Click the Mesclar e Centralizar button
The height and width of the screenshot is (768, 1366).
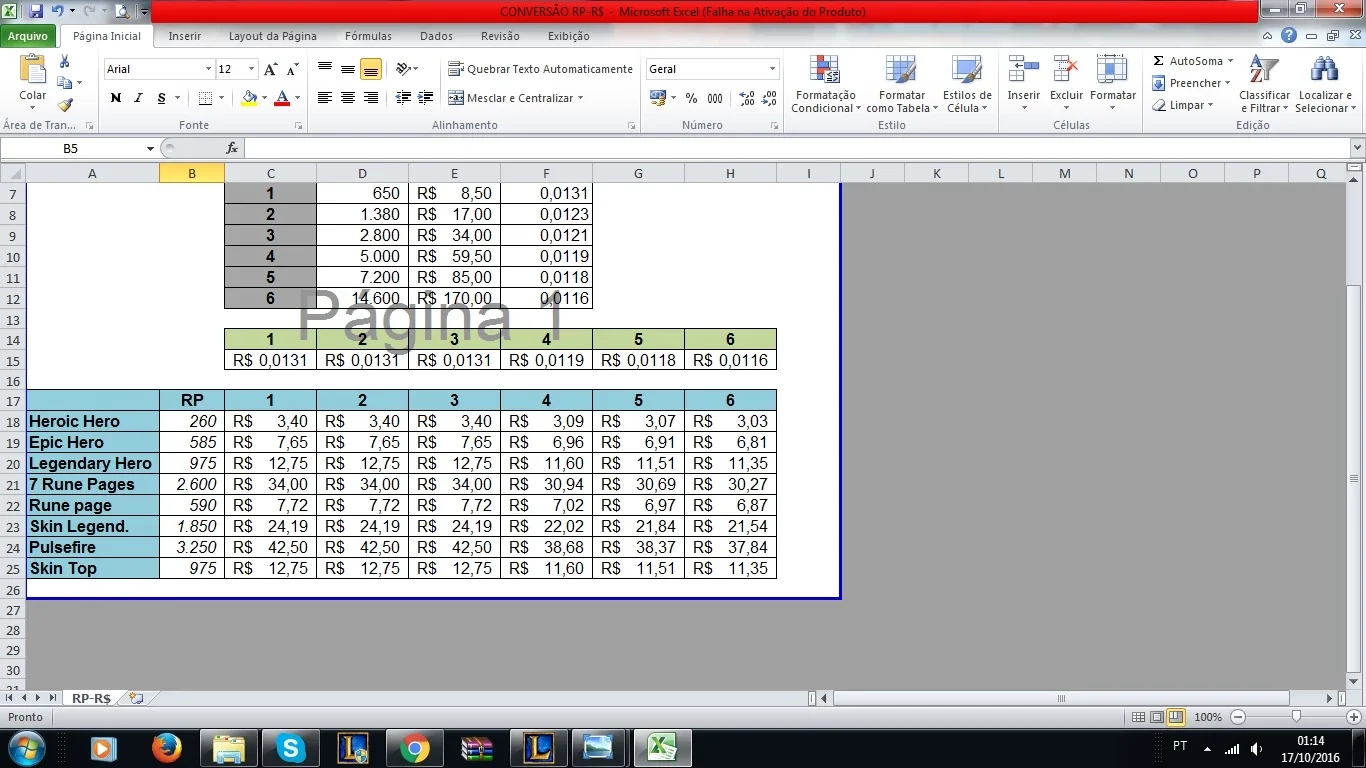pyautogui.click(x=510, y=98)
